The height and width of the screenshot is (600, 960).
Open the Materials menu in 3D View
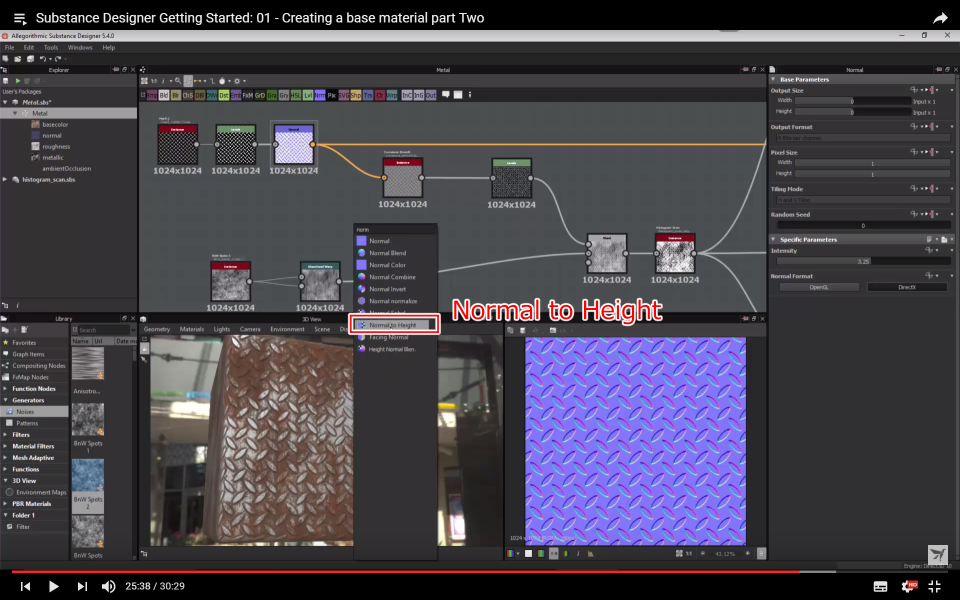192,329
